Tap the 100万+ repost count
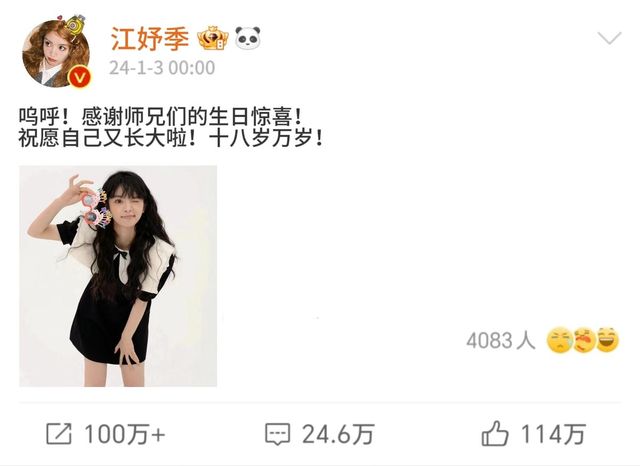Screen dimensions: 640x466 coord(125,434)
